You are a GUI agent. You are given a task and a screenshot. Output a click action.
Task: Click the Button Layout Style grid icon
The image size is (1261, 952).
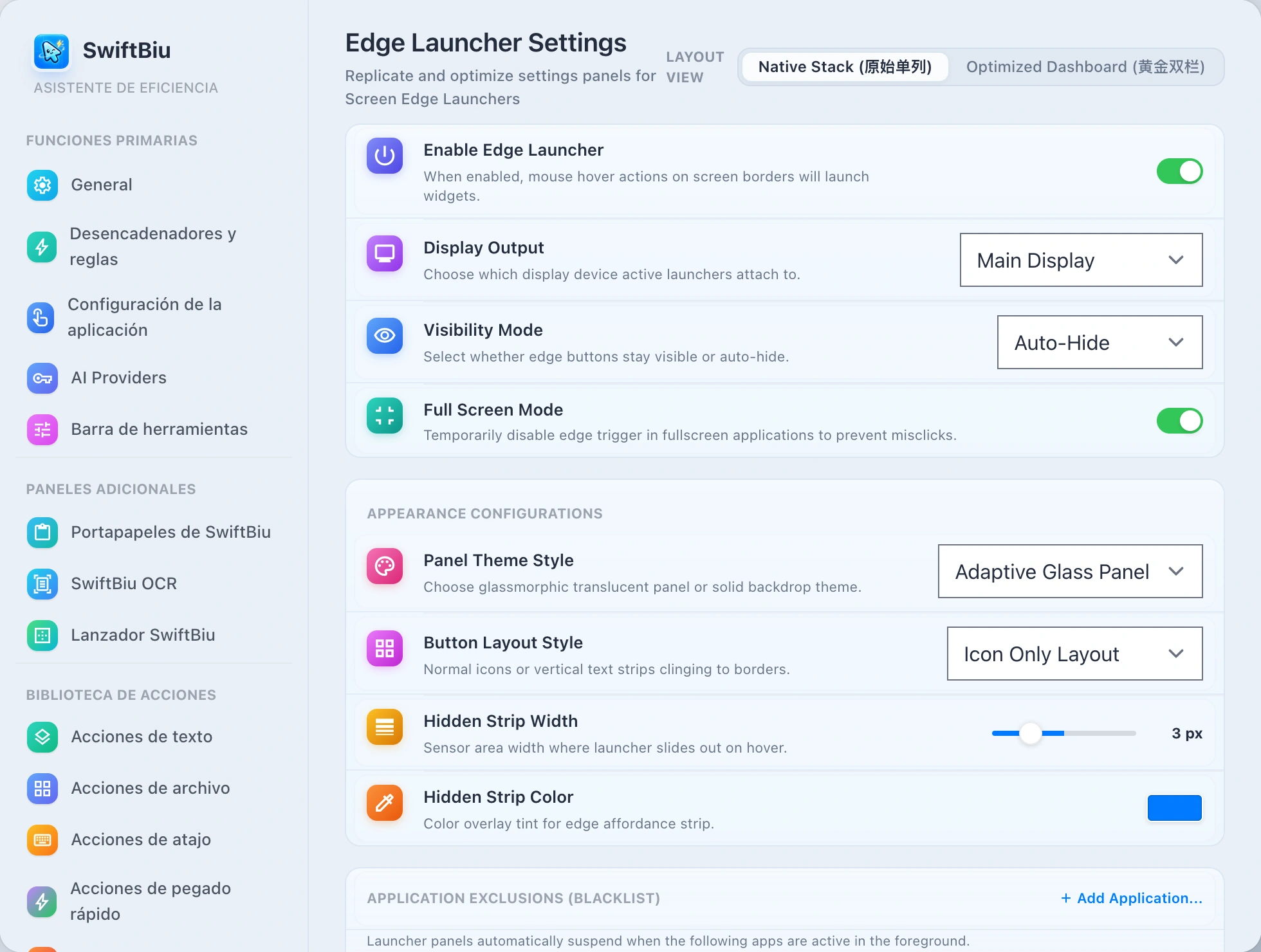[385, 648]
